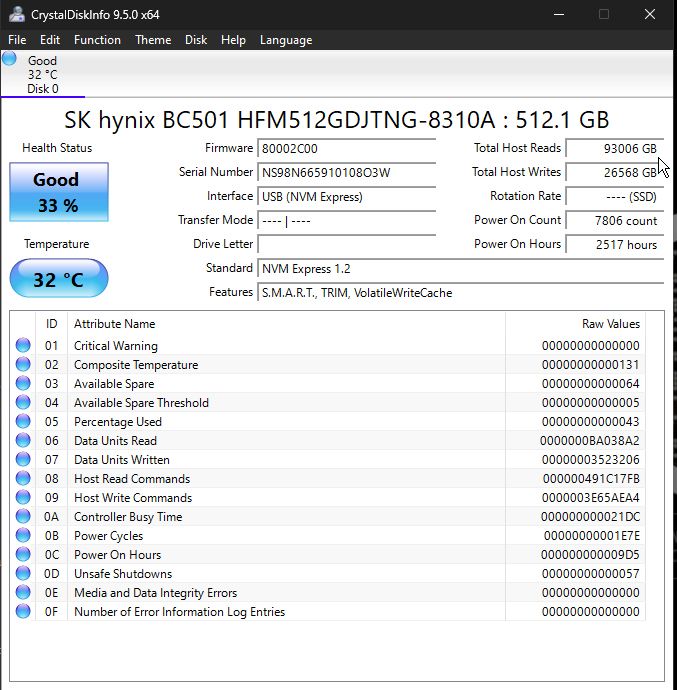Click raw value 000000491C17FB
This screenshot has width=677, height=690.
coord(591,479)
